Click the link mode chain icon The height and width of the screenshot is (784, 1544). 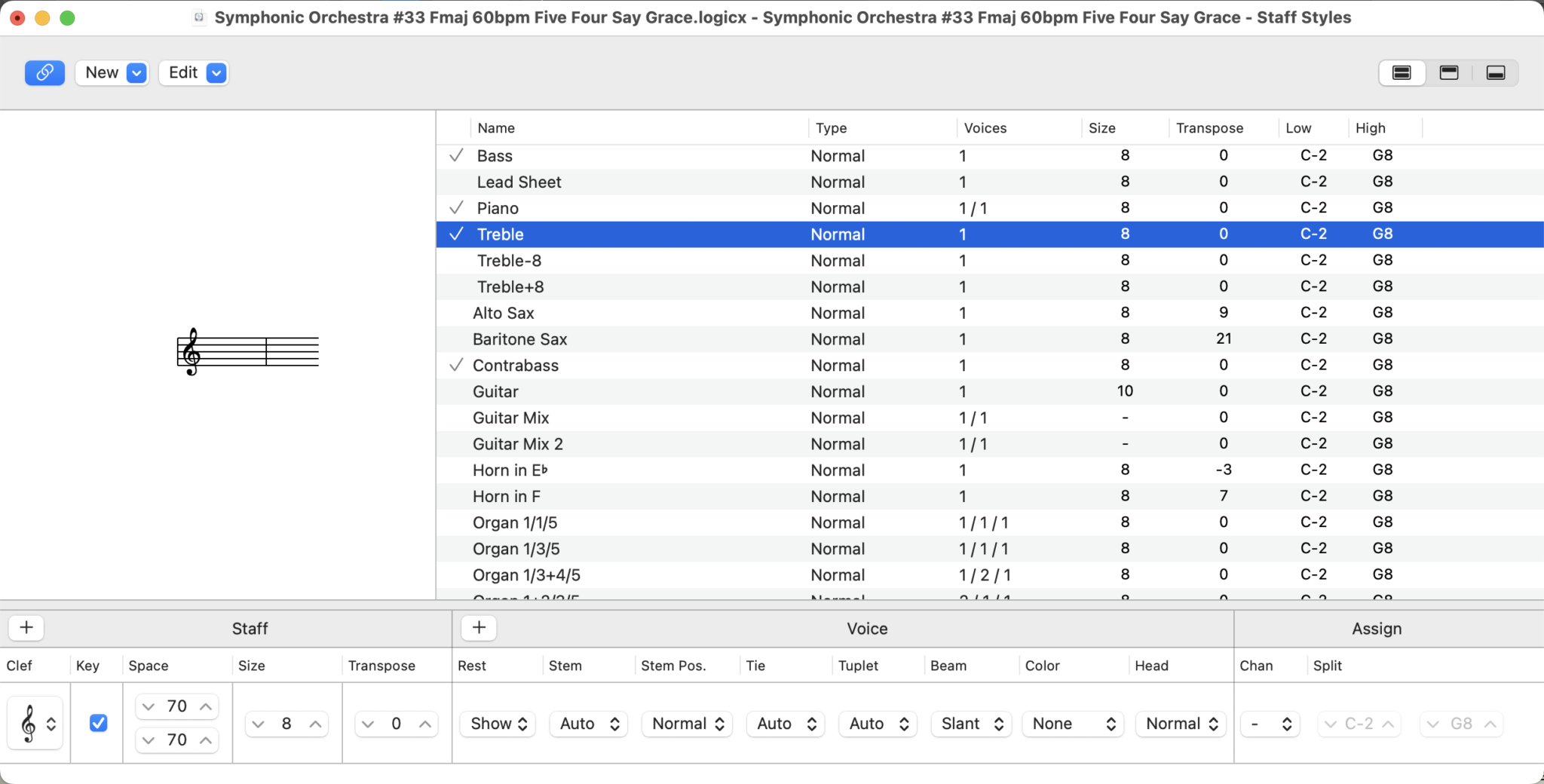coord(44,72)
